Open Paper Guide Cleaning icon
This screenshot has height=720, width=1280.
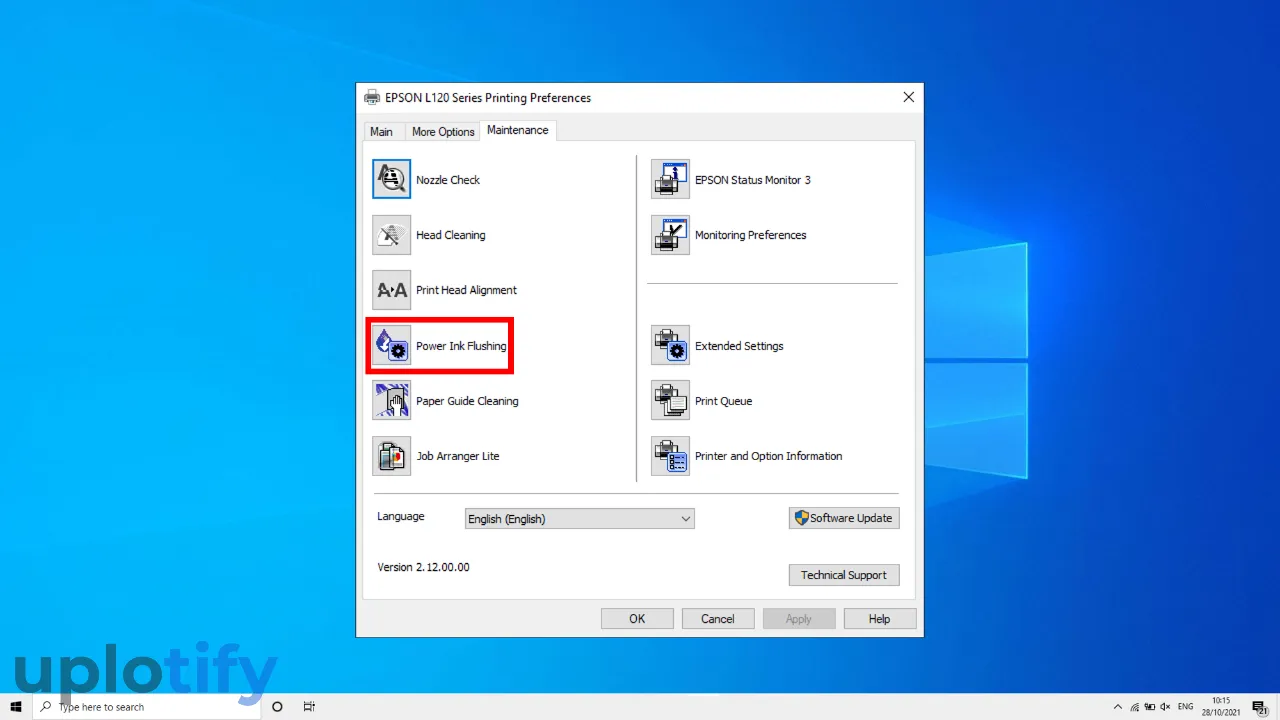391,400
